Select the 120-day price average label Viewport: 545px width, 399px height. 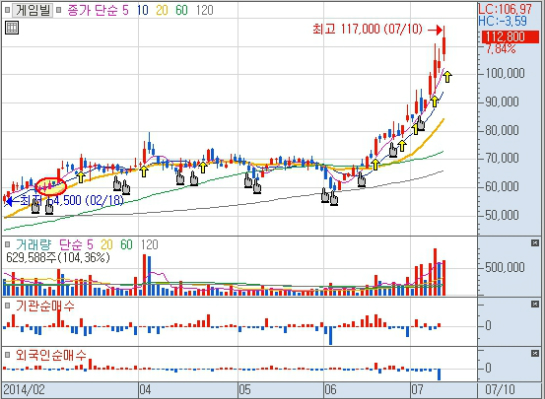(x=204, y=10)
